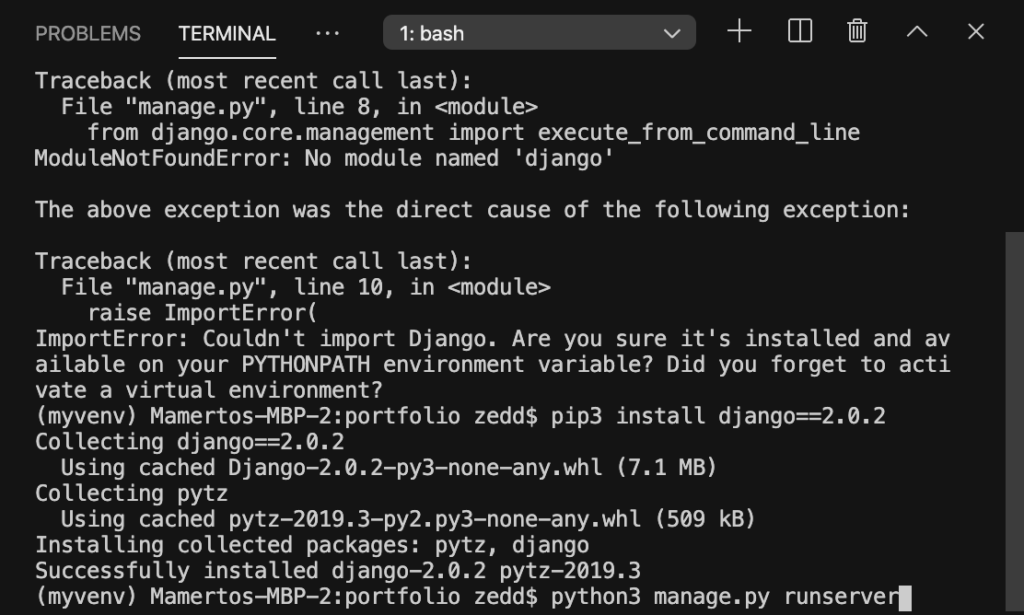Click the ModuleNotFoundError message line
This screenshot has height=615, width=1024.
(324, 159)
